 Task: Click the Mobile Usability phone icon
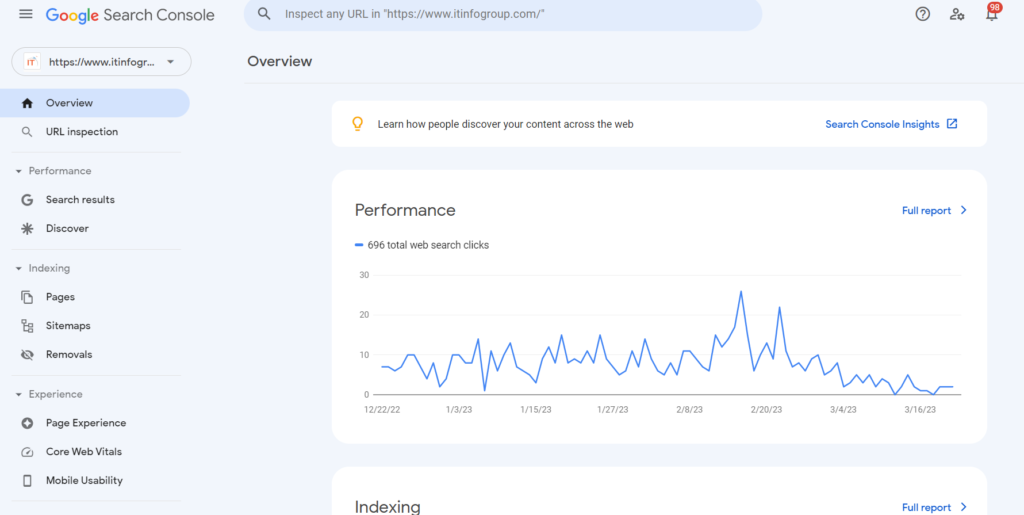(x=27, y=480)
